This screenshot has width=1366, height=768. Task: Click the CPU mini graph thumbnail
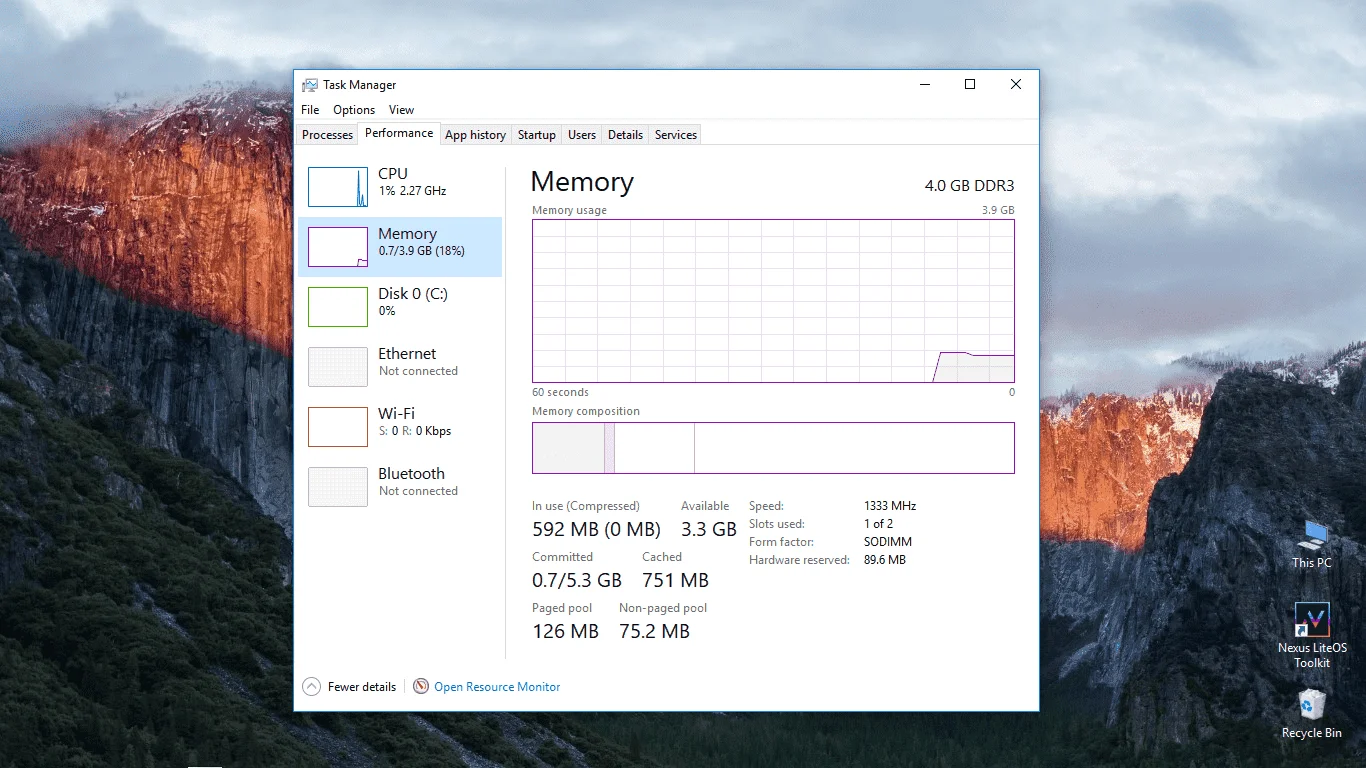click(x=338, y=187)
